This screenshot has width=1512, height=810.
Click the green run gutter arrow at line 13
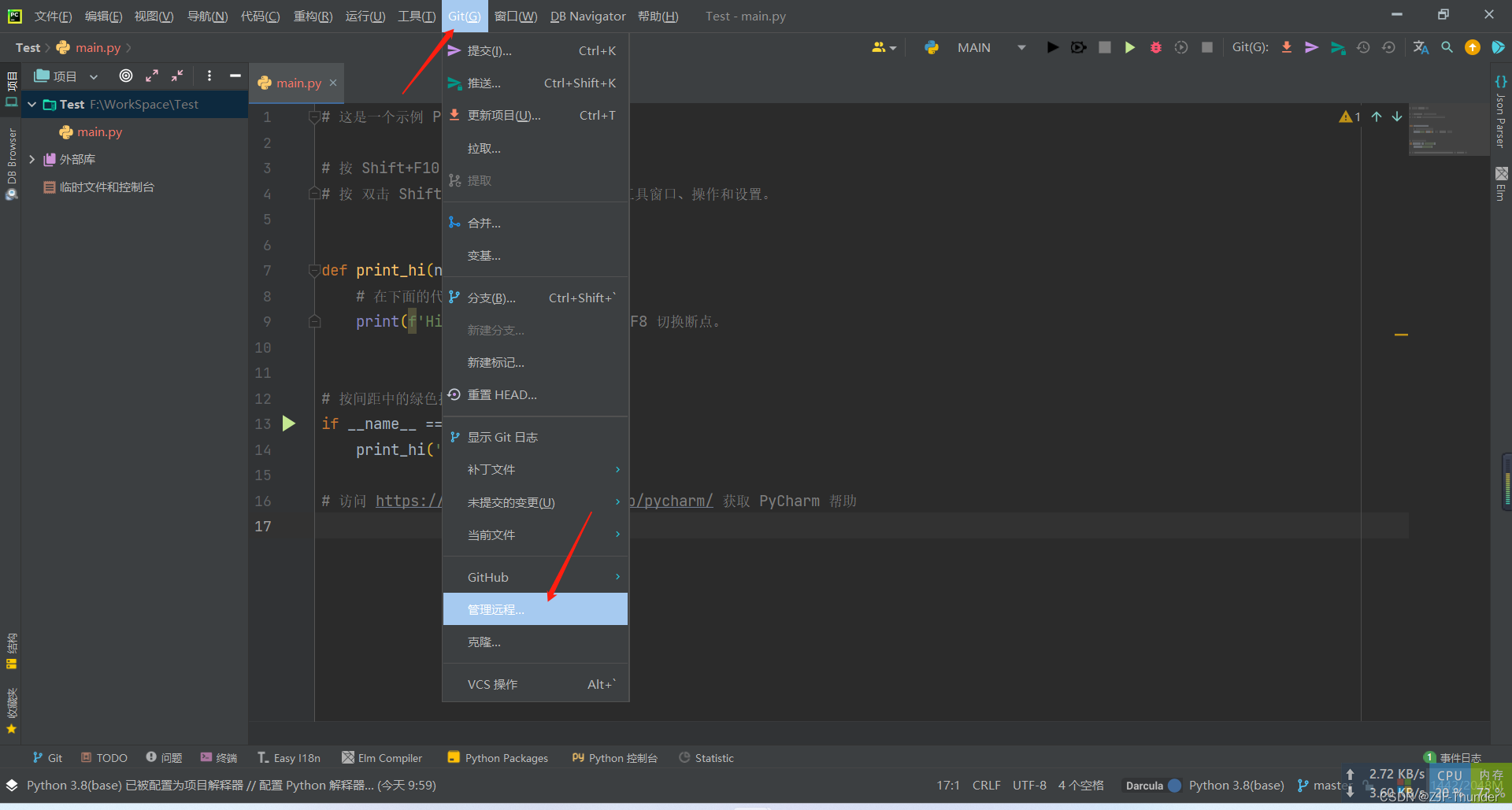(289, 423)
